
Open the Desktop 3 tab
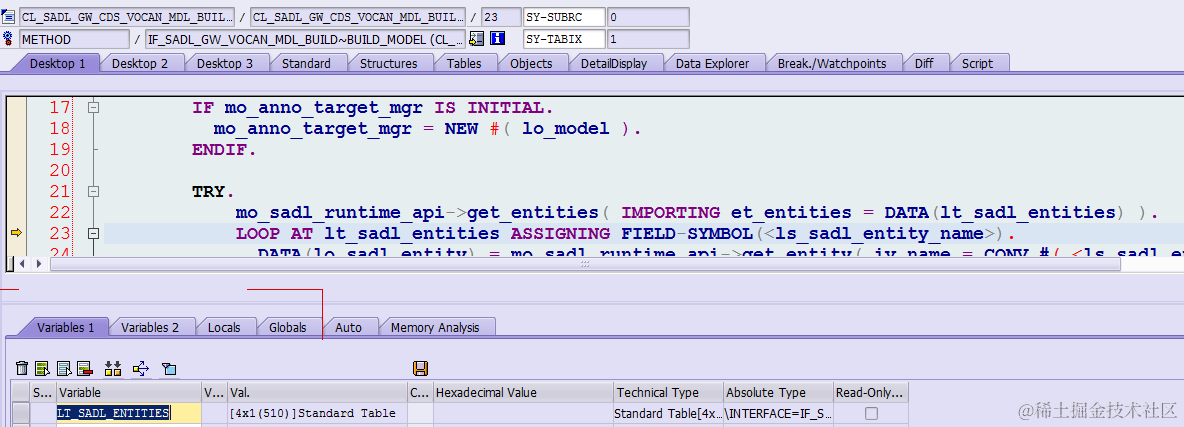[225, 63]
